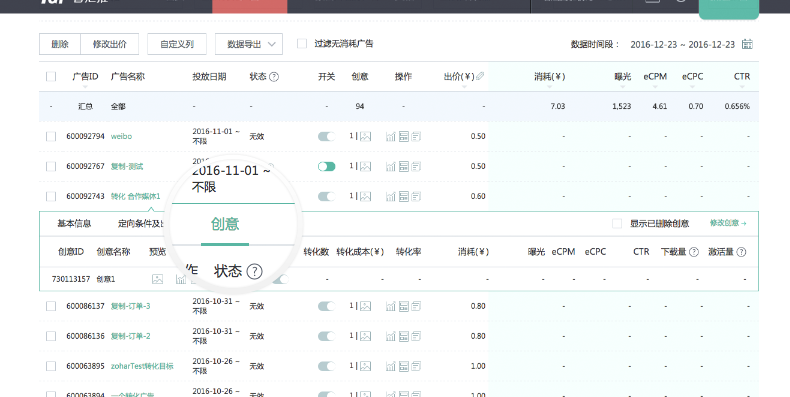Viewport: 790px width, 397px height.
Task: Click the 修改出价 button
Action: pos(109,44)
